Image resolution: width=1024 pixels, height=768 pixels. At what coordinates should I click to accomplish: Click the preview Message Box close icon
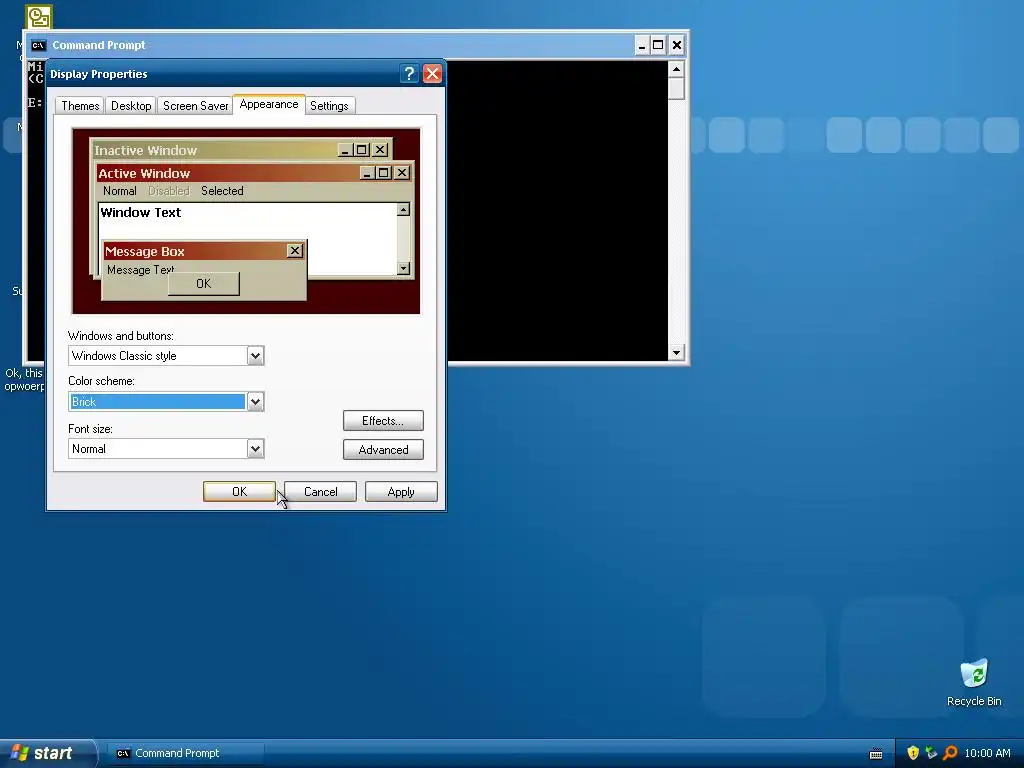pyautogui.click(x=295, y=251)
